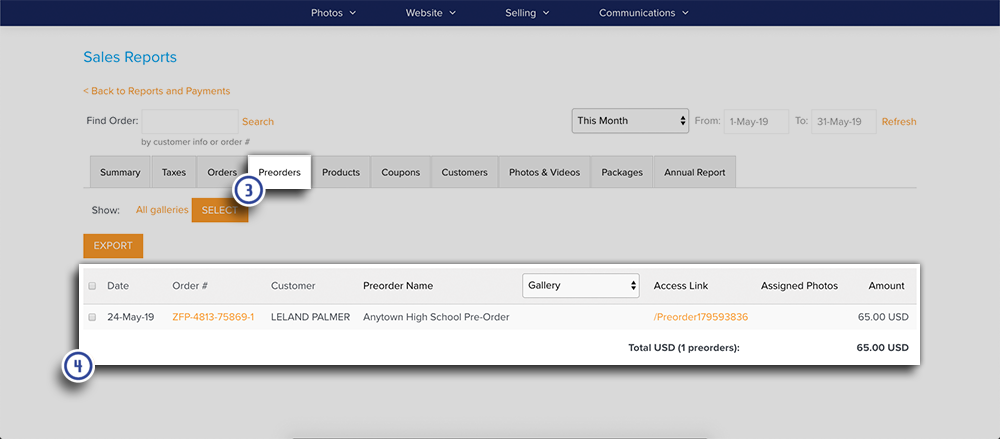Open the /Preorder179593836 access link
The height and width of the screenshot is (439, 1000).
pos(701,317)
